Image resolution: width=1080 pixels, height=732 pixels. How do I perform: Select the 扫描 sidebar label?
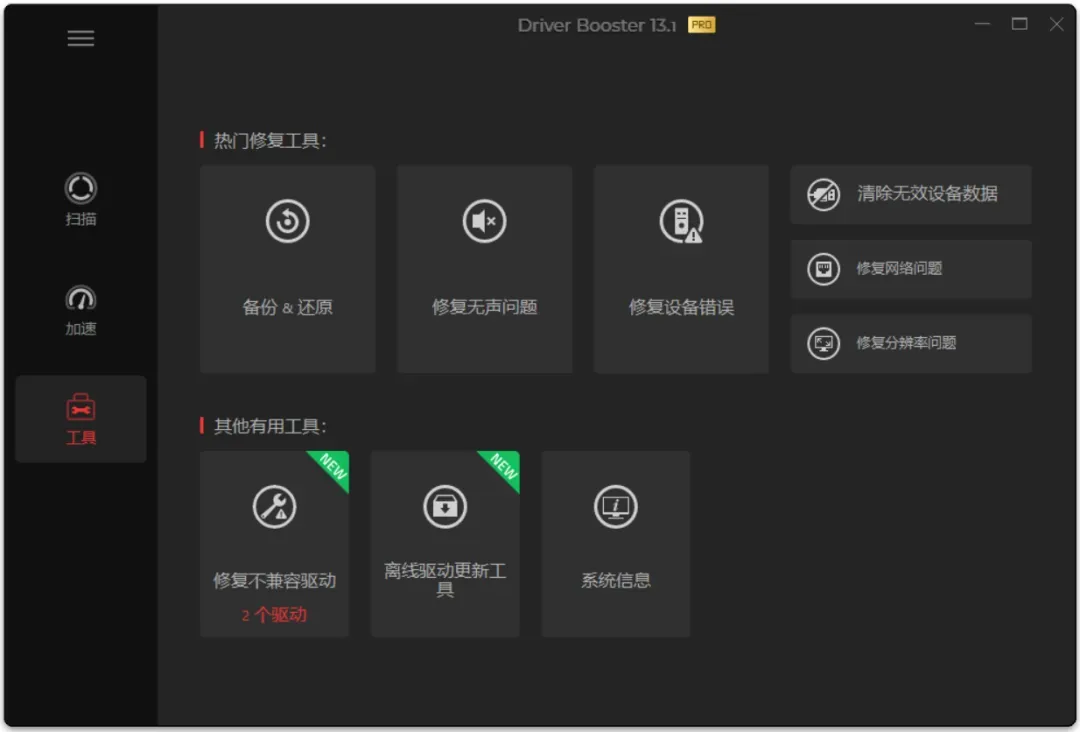(81, 219)
